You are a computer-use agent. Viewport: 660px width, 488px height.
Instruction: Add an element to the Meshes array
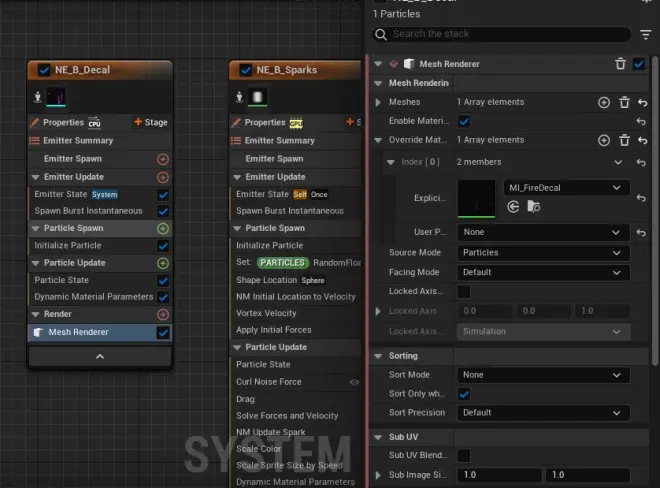tap(604, 102)
